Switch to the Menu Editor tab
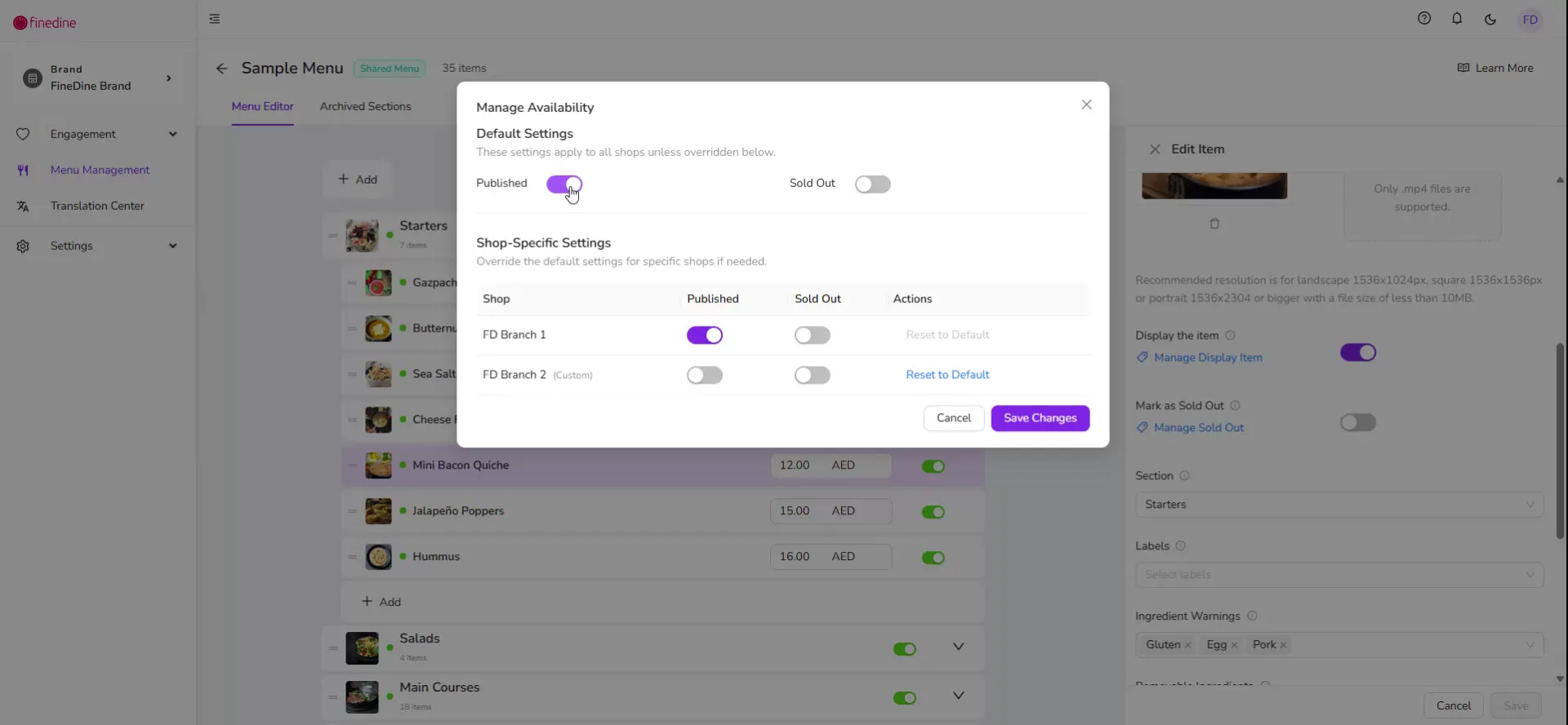Image resolution: width=1568 pixels, height=725 pixels. 262,106
